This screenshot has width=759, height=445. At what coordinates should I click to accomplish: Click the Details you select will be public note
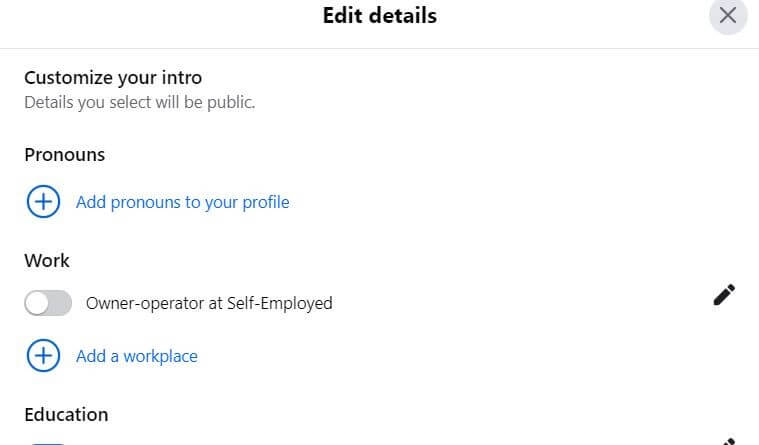(139, 102)
